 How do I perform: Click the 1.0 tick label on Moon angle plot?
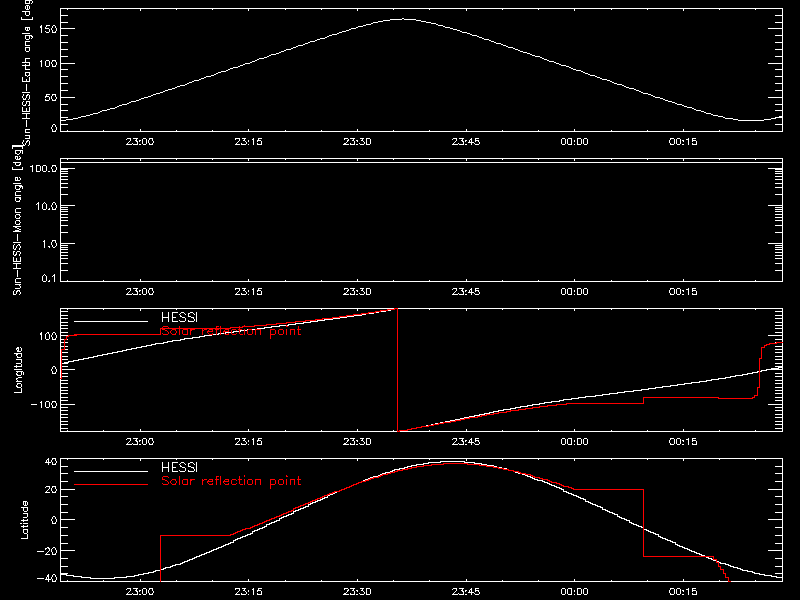49,244
